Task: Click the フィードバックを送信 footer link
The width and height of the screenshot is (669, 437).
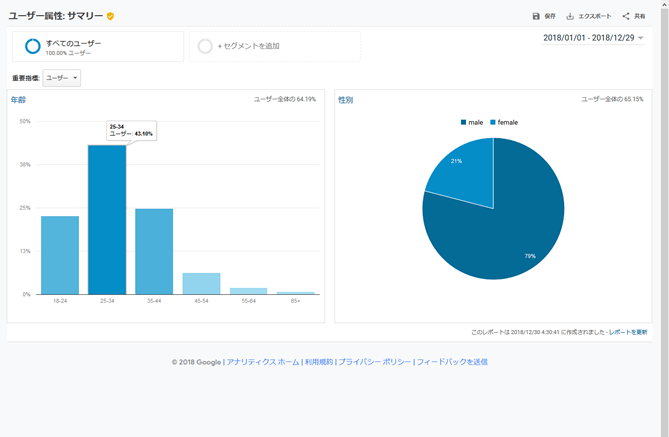Action: coord(452,362)
